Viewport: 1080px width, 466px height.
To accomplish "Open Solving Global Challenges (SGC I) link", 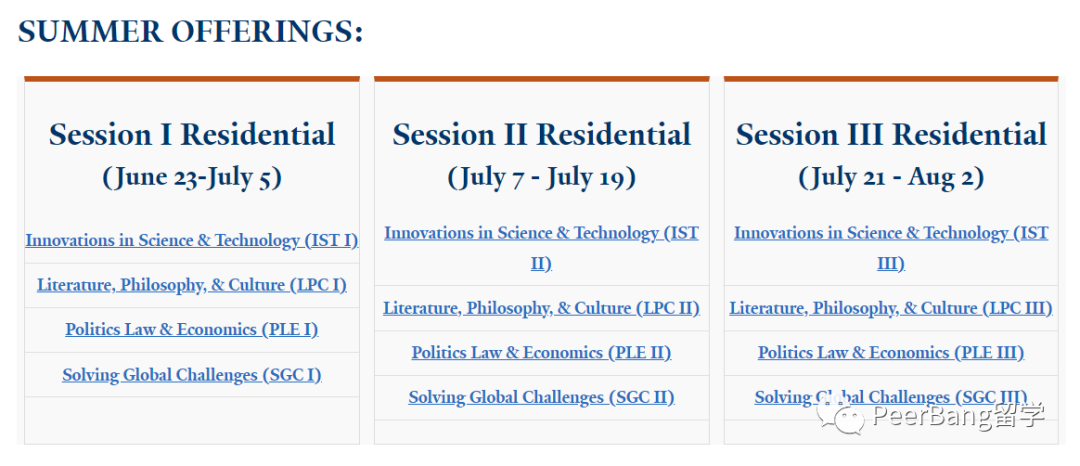I will (191, 374).
